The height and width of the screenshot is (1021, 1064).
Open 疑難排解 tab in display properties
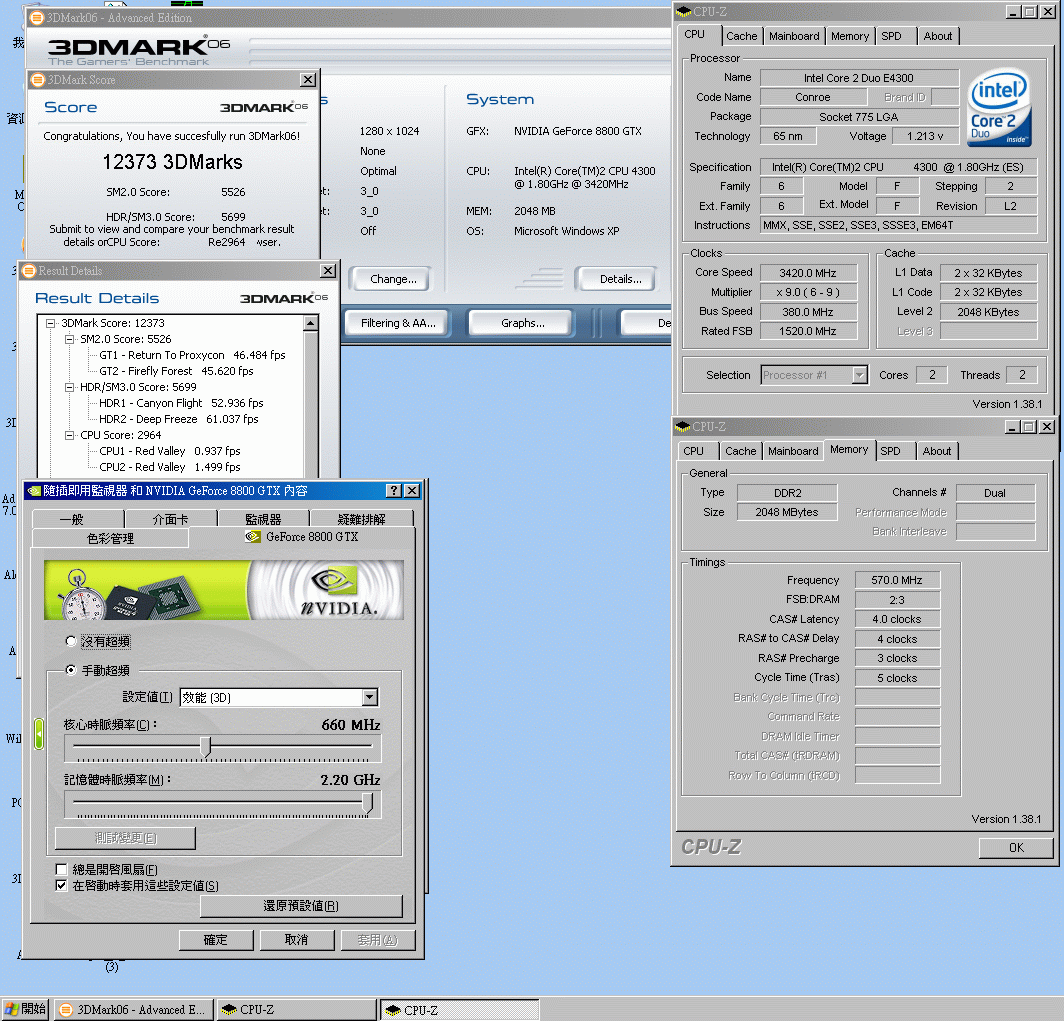362,520
